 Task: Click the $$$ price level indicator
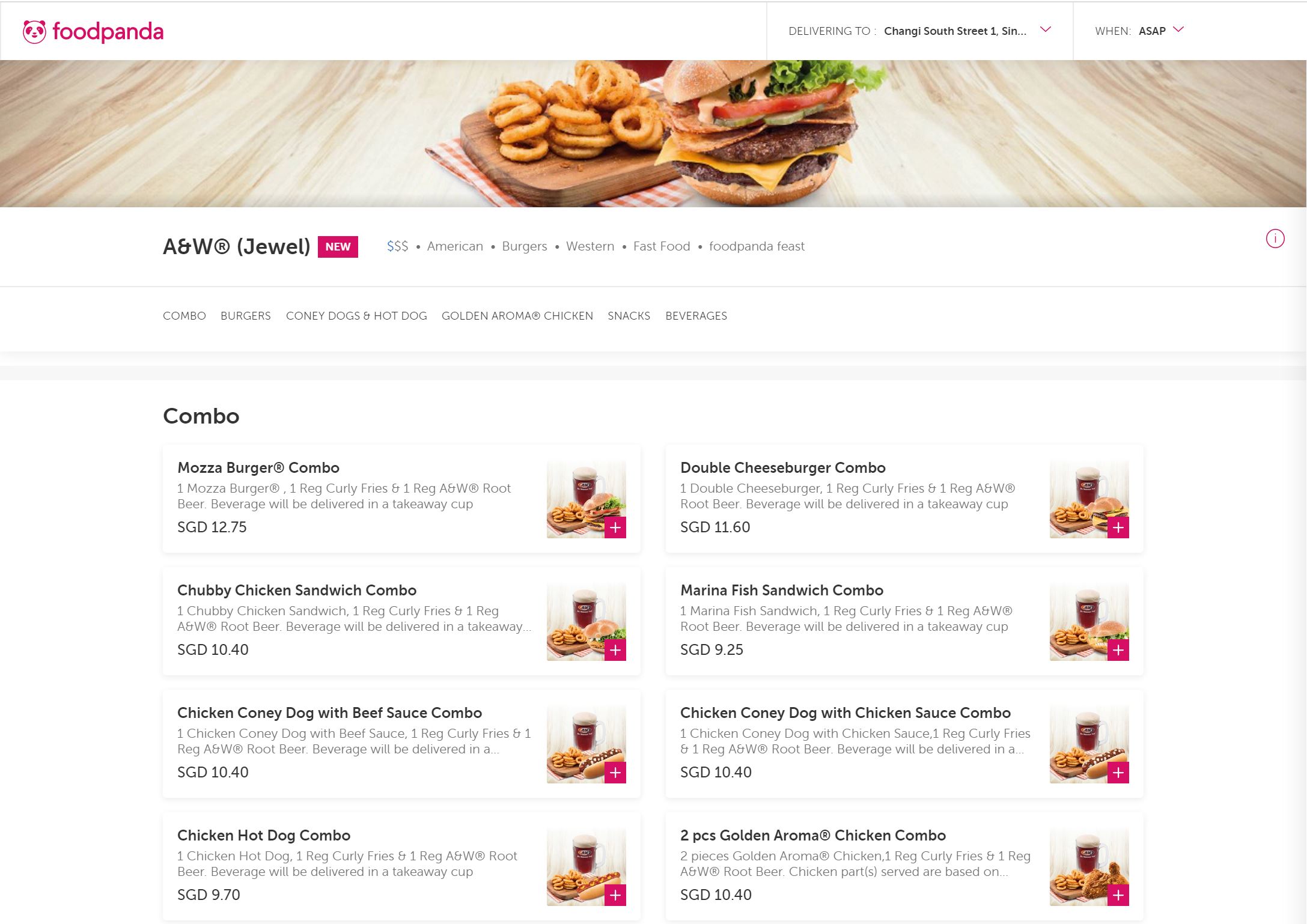coord(397,246)
